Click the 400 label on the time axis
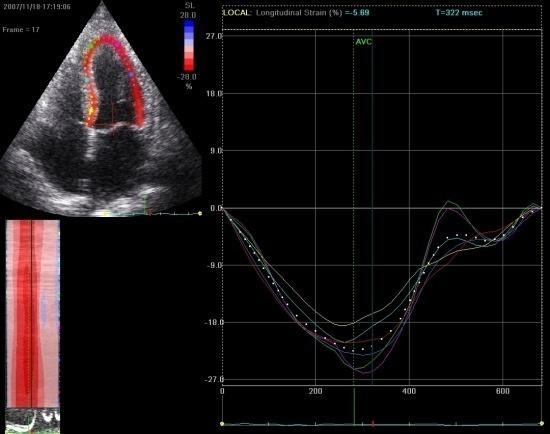The width and height of the screenshot is (550, 434). (409, 391)
